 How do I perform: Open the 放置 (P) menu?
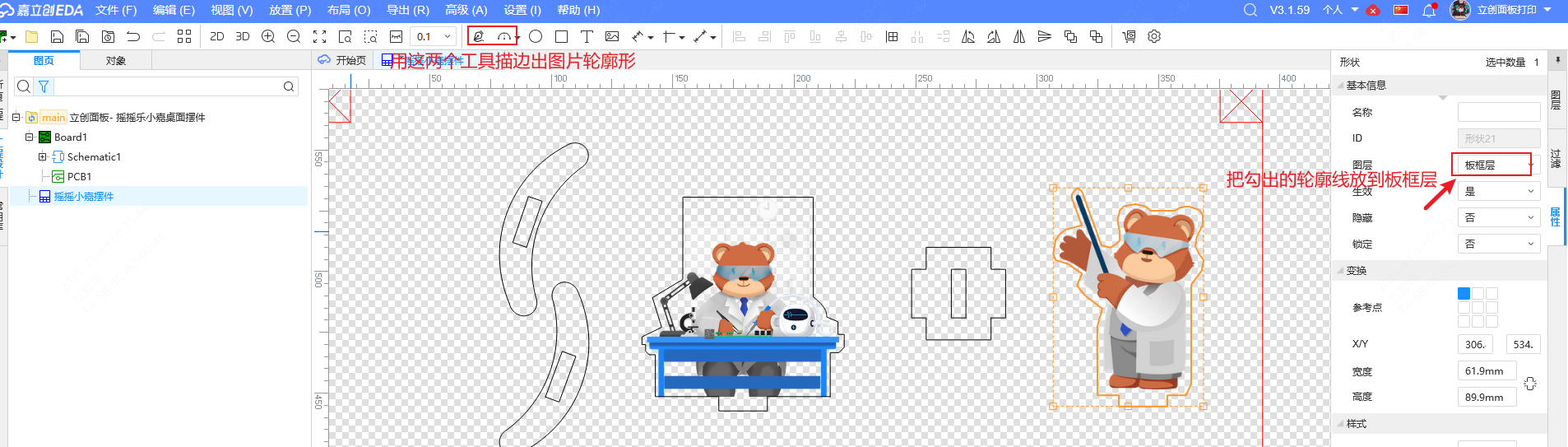click(290, 10)
